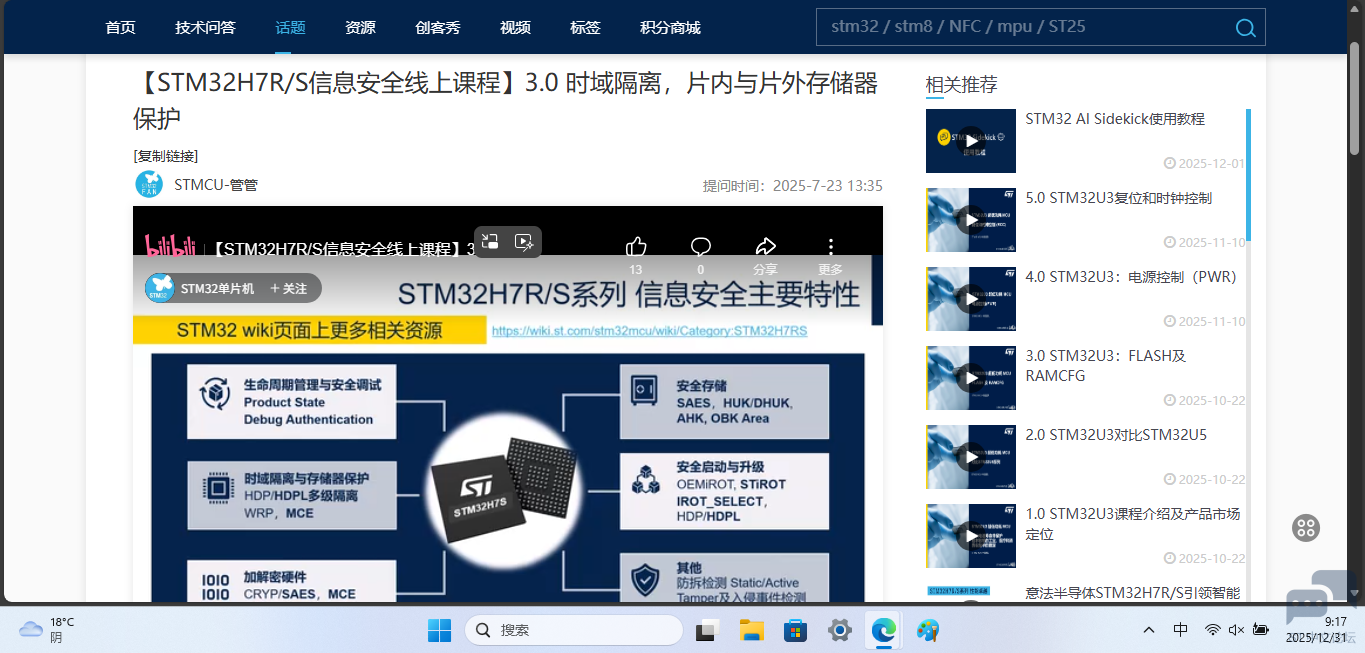Image resolution: width=1365 pixels, height=653 pixels.
Task: Click [复制链接] copy link
Action: 166,156
